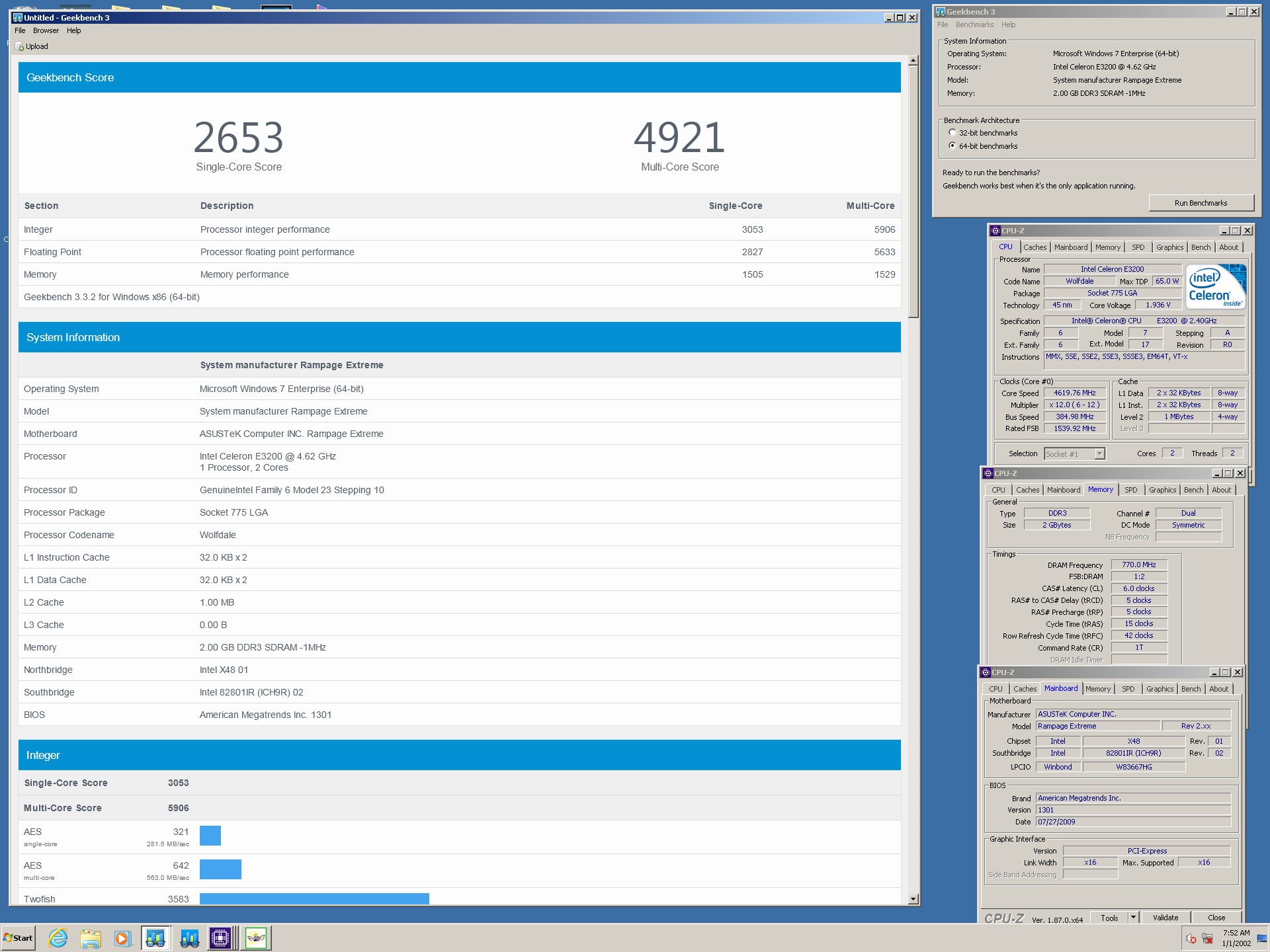Open Memory tab in CPU-Z motherboard window
The height and width of the screenshot is (952, 1270).
tap(1098, 689)
